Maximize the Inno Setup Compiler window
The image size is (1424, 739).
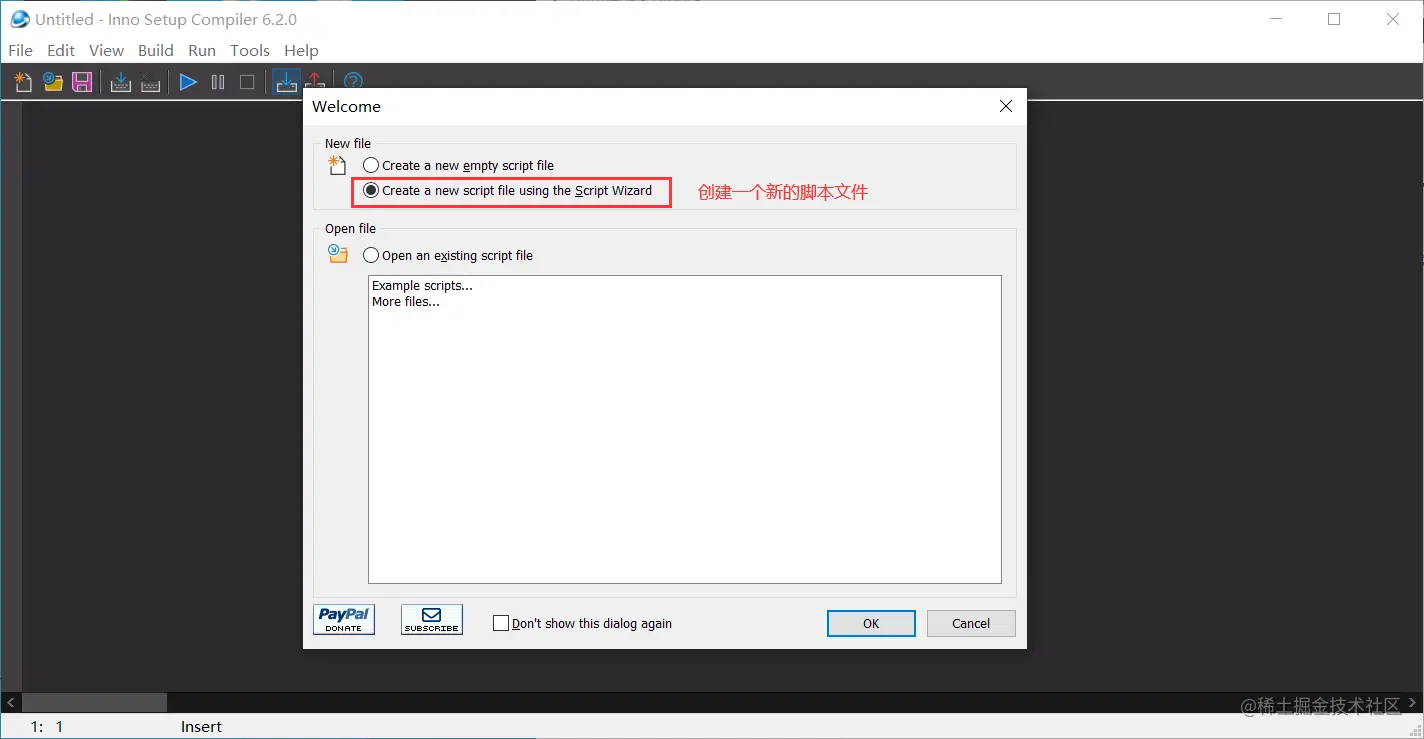pos(1334,19)
